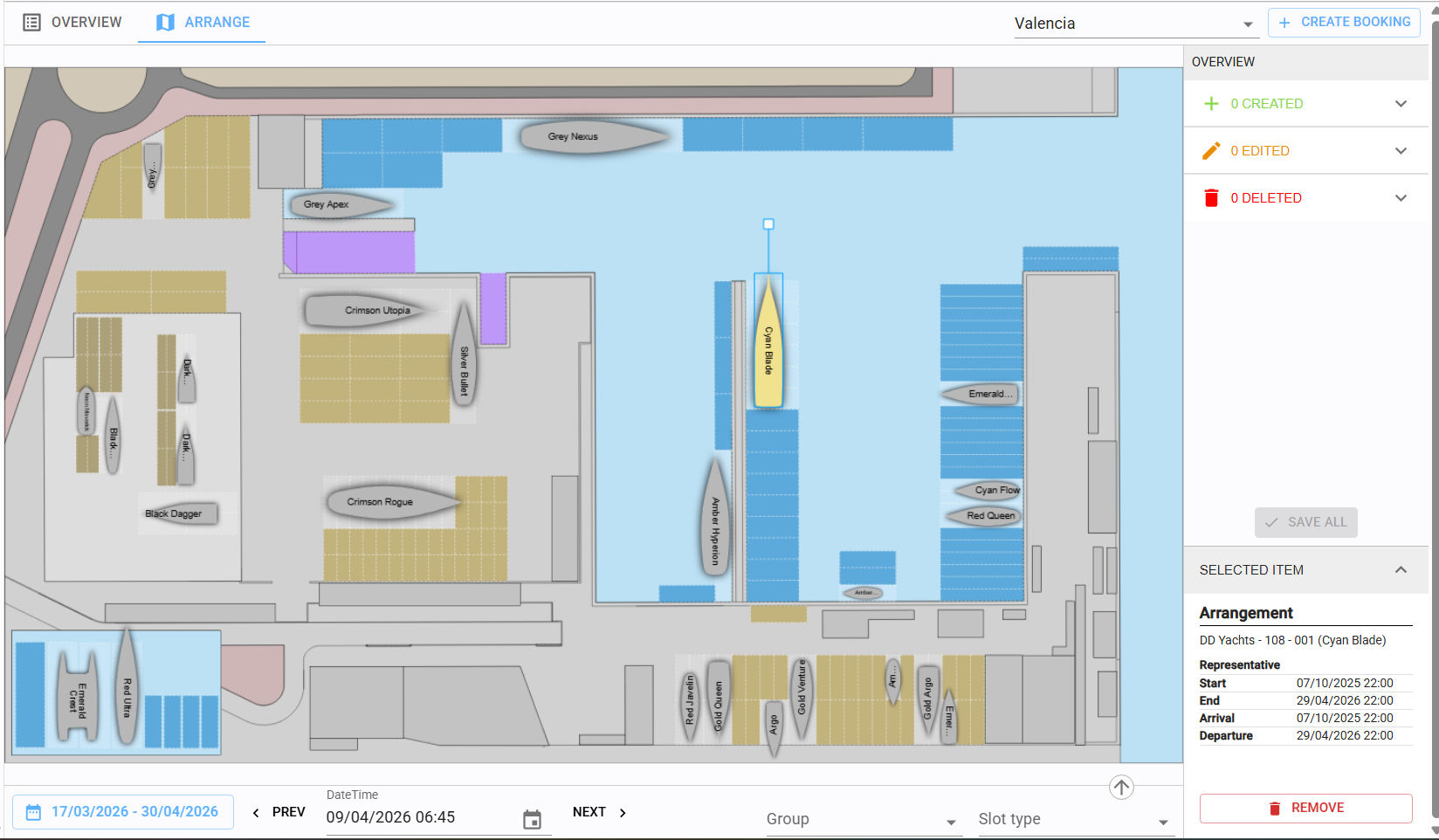Click the Create Booking button
This screenshot has height=840, width=1439.
(x=1344, y=23)
